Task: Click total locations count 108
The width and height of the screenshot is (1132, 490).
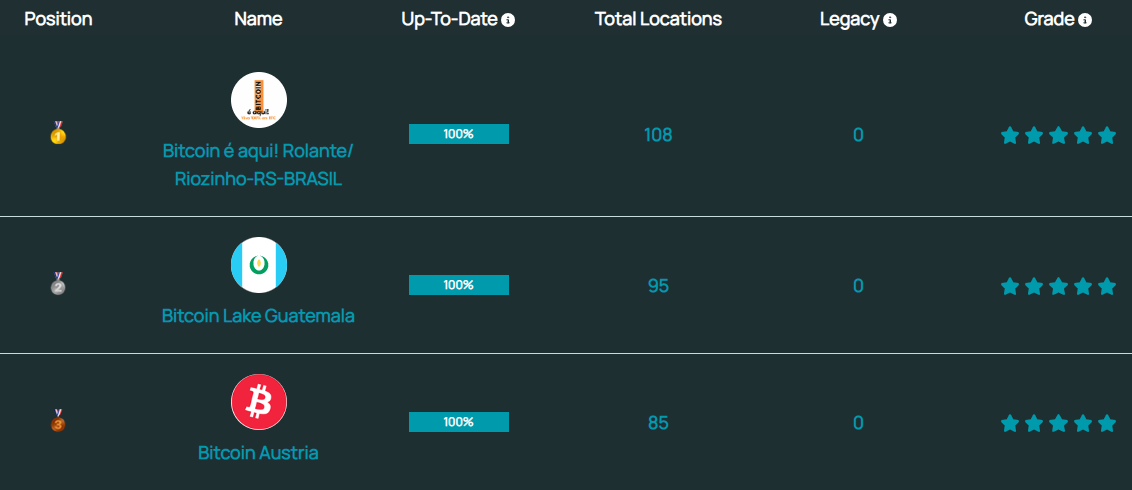Action: tap(658, 135)
